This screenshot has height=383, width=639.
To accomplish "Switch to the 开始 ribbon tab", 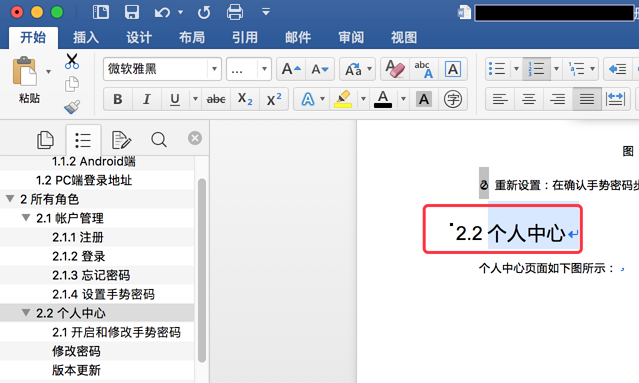I will 33,37.
